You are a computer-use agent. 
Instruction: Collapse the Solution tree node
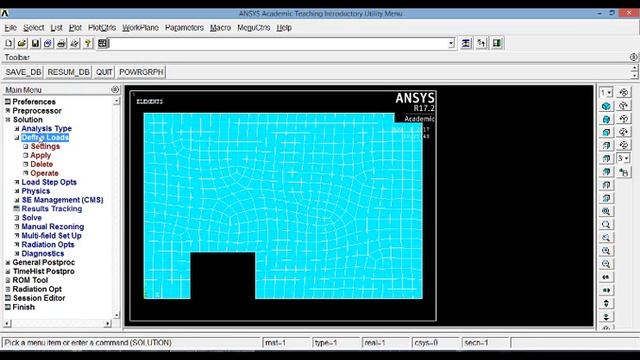point(8,120)
